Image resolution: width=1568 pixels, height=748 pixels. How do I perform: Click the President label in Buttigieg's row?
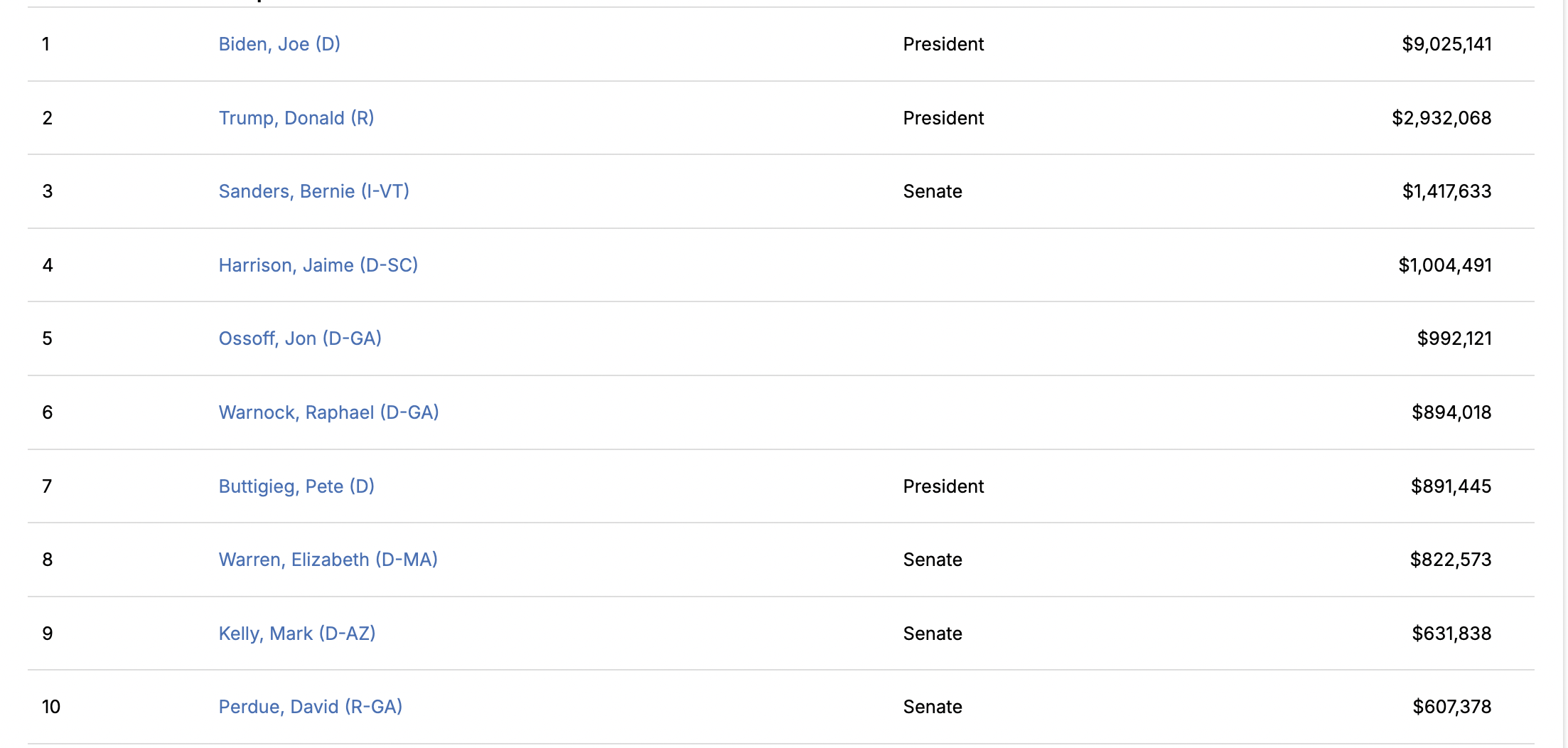point(943,486)
